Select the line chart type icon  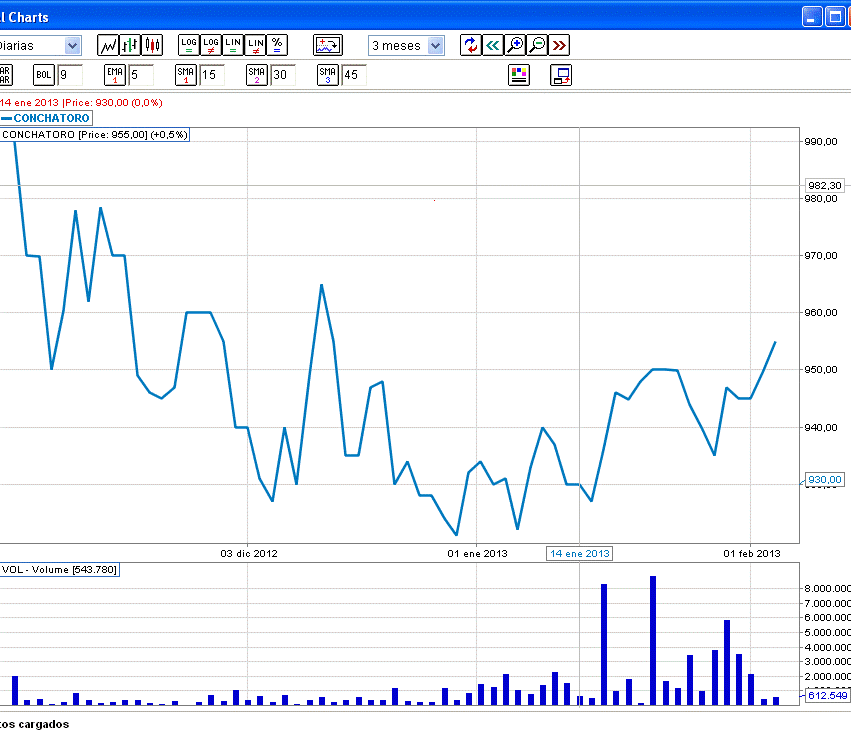(108, 45)
